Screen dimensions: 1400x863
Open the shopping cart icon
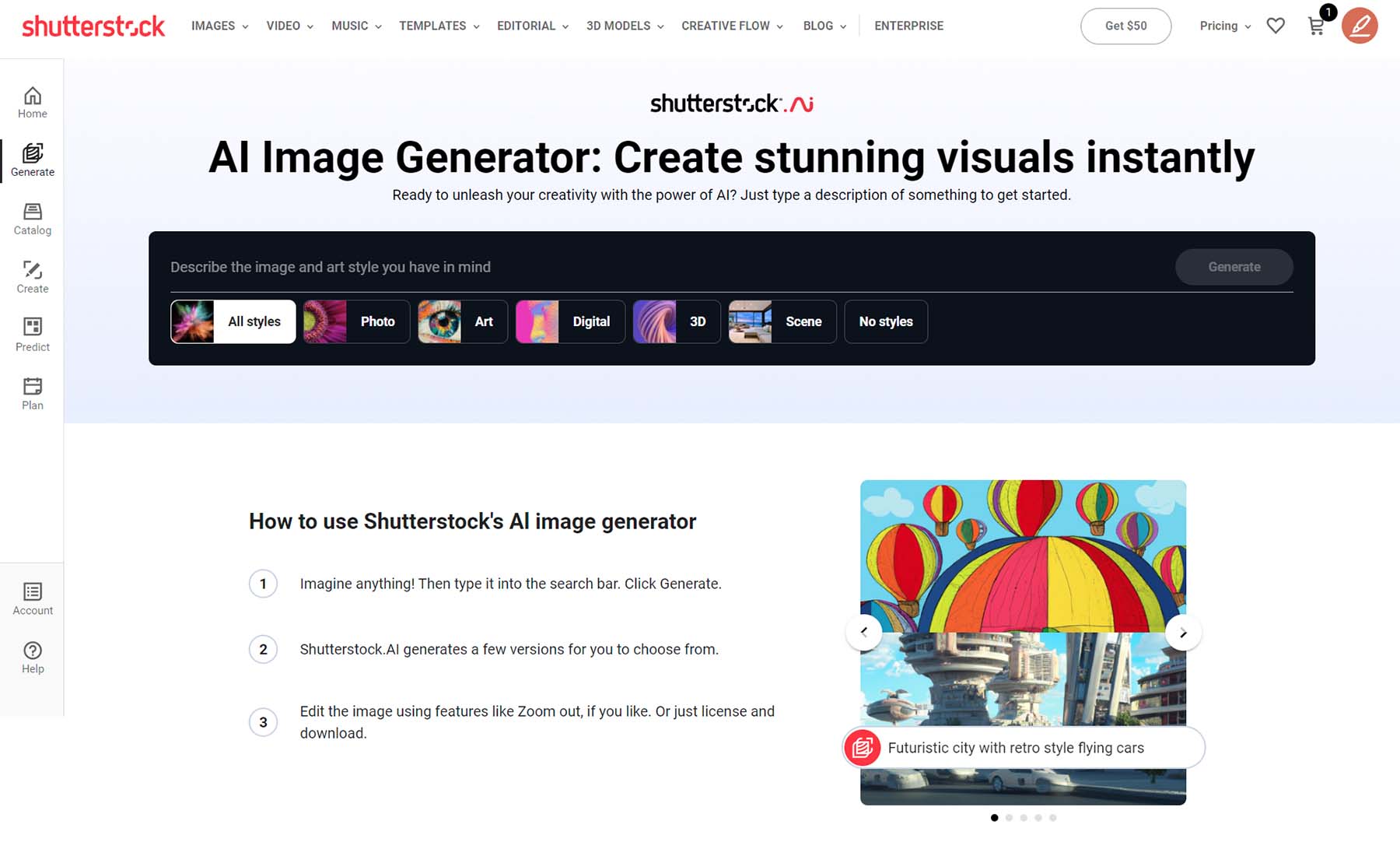click(1317, 26)
